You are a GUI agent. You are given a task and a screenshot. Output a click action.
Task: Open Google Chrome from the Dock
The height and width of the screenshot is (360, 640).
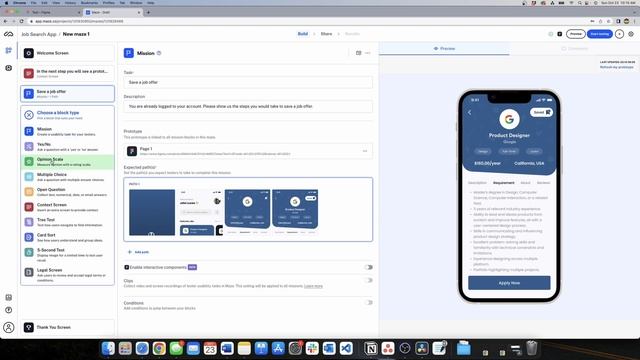pos(159,348)
